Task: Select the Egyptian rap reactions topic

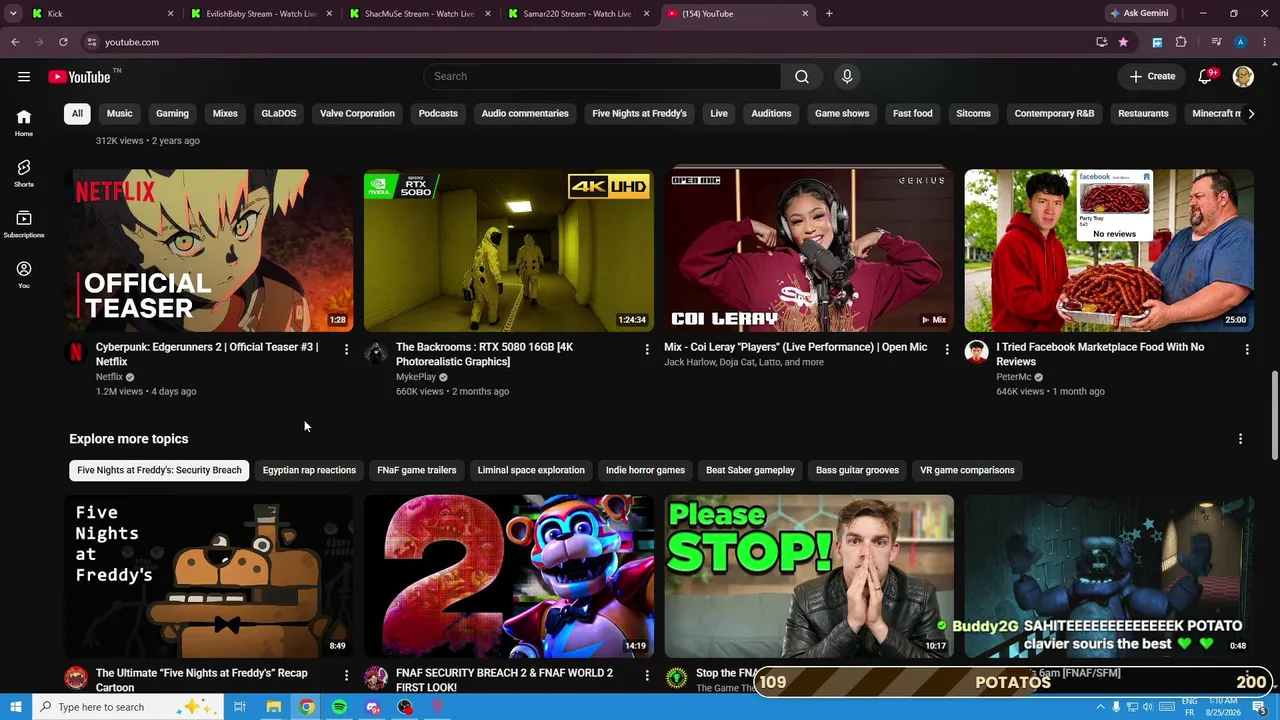Action: click(309, 470)
